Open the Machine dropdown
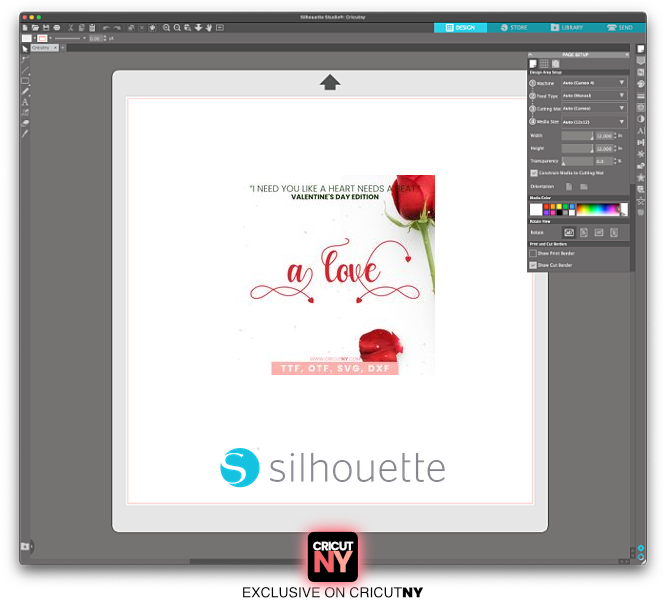The height and width of the screenshot is (604, 665). tap(594, 83)
